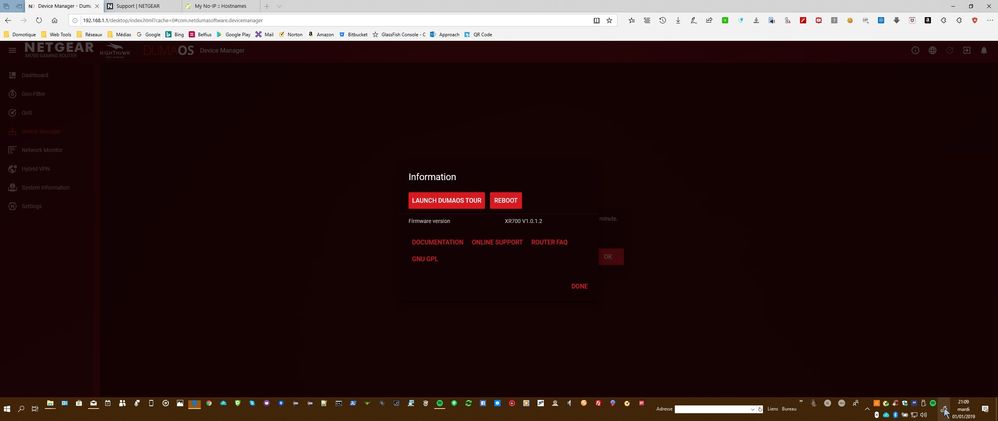
Task: Open System Information in the sidebar
Action: (x=39, y=187)
